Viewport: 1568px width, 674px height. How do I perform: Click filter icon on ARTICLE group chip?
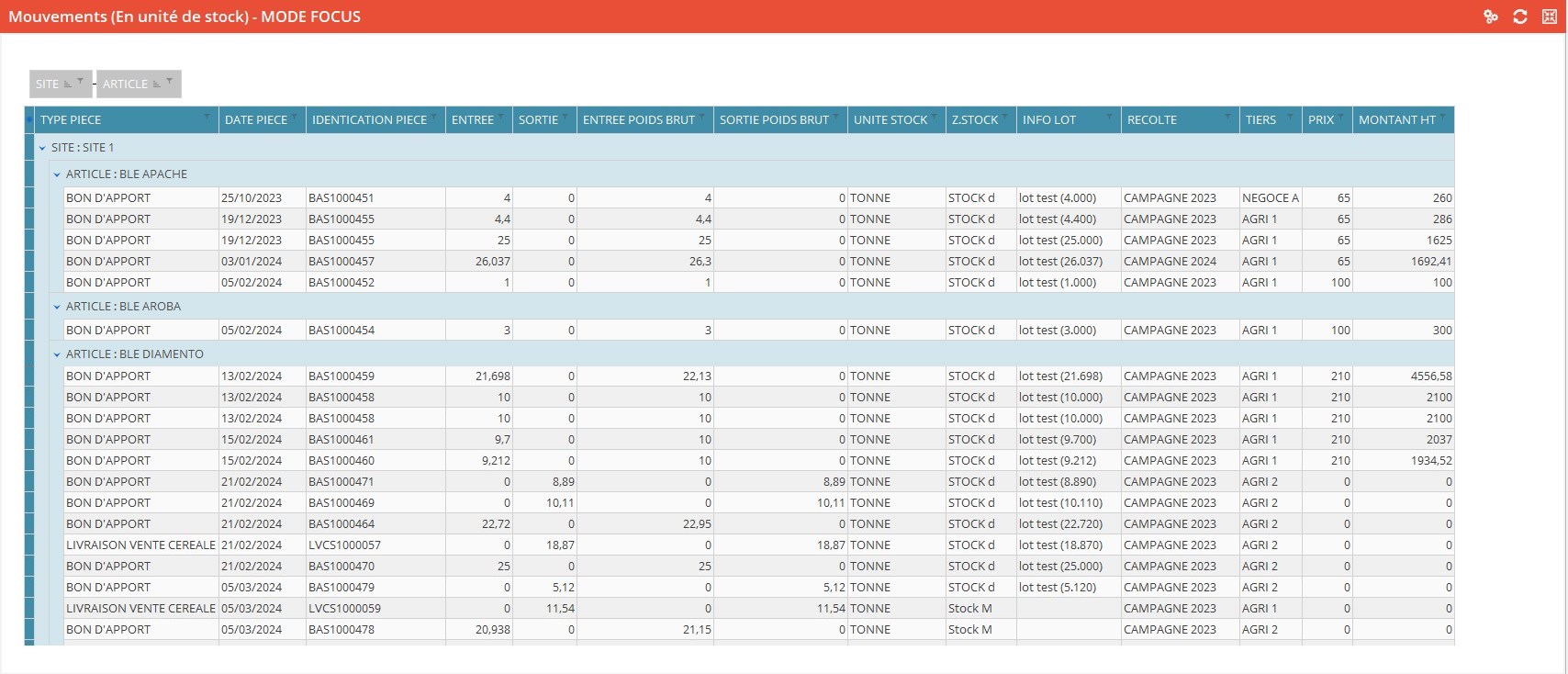pyautogui.click(x=169, y=82)
